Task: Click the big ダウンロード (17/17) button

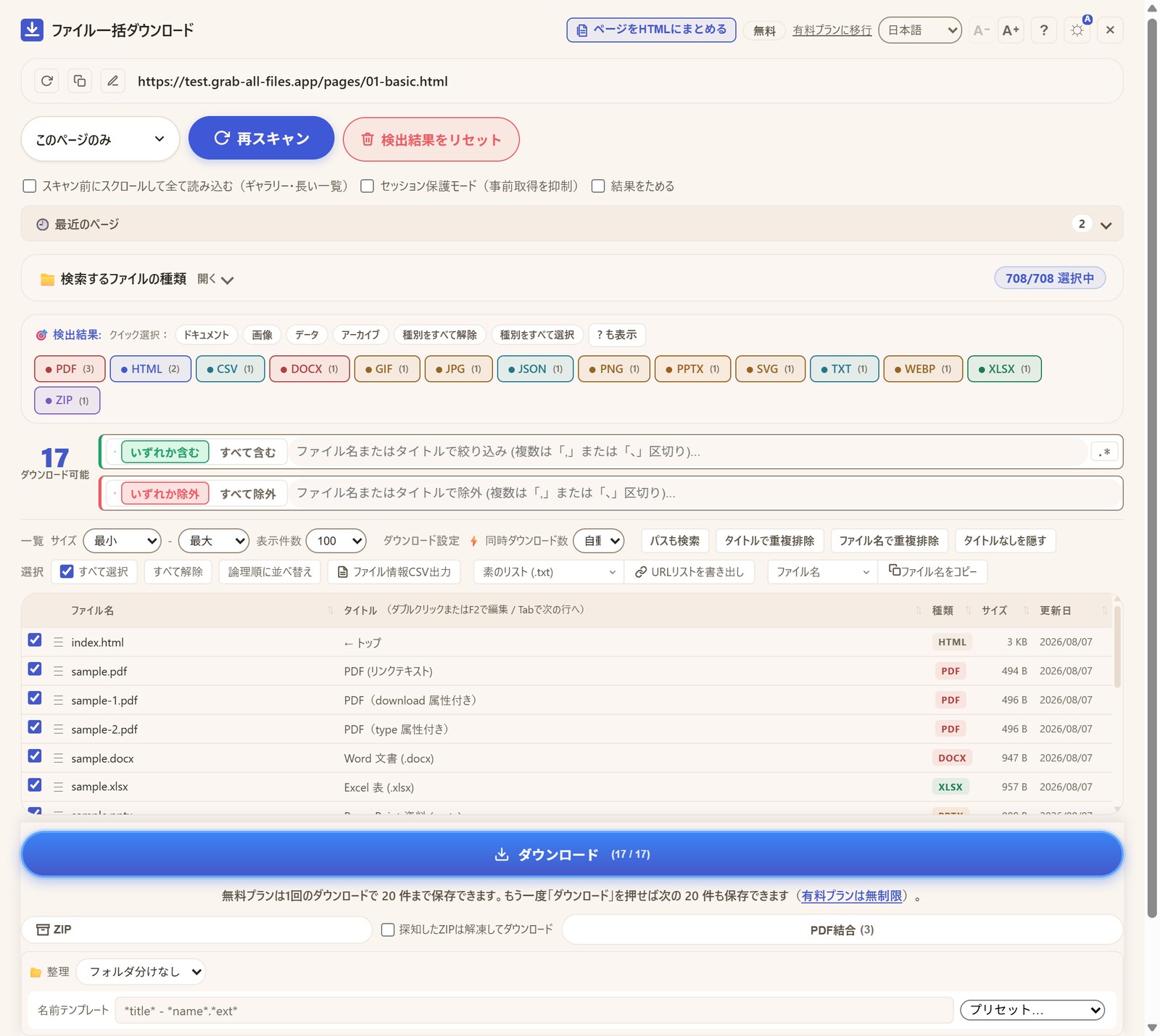Action: click(x=572, y=854)
